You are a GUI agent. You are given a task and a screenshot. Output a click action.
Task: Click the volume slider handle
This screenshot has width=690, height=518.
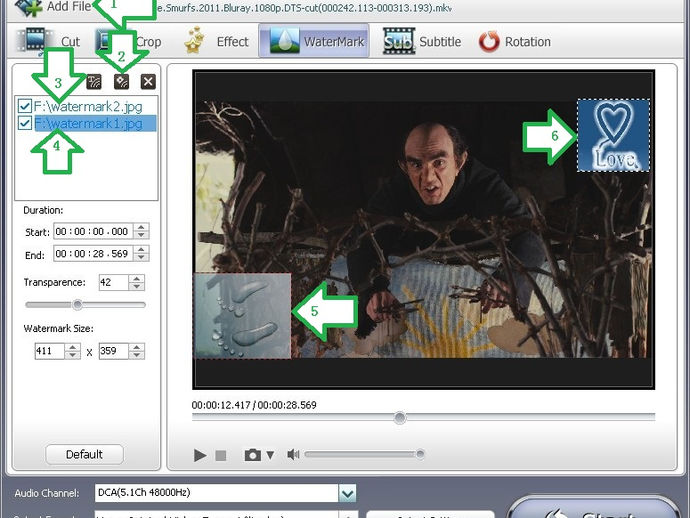click(420, 454)
